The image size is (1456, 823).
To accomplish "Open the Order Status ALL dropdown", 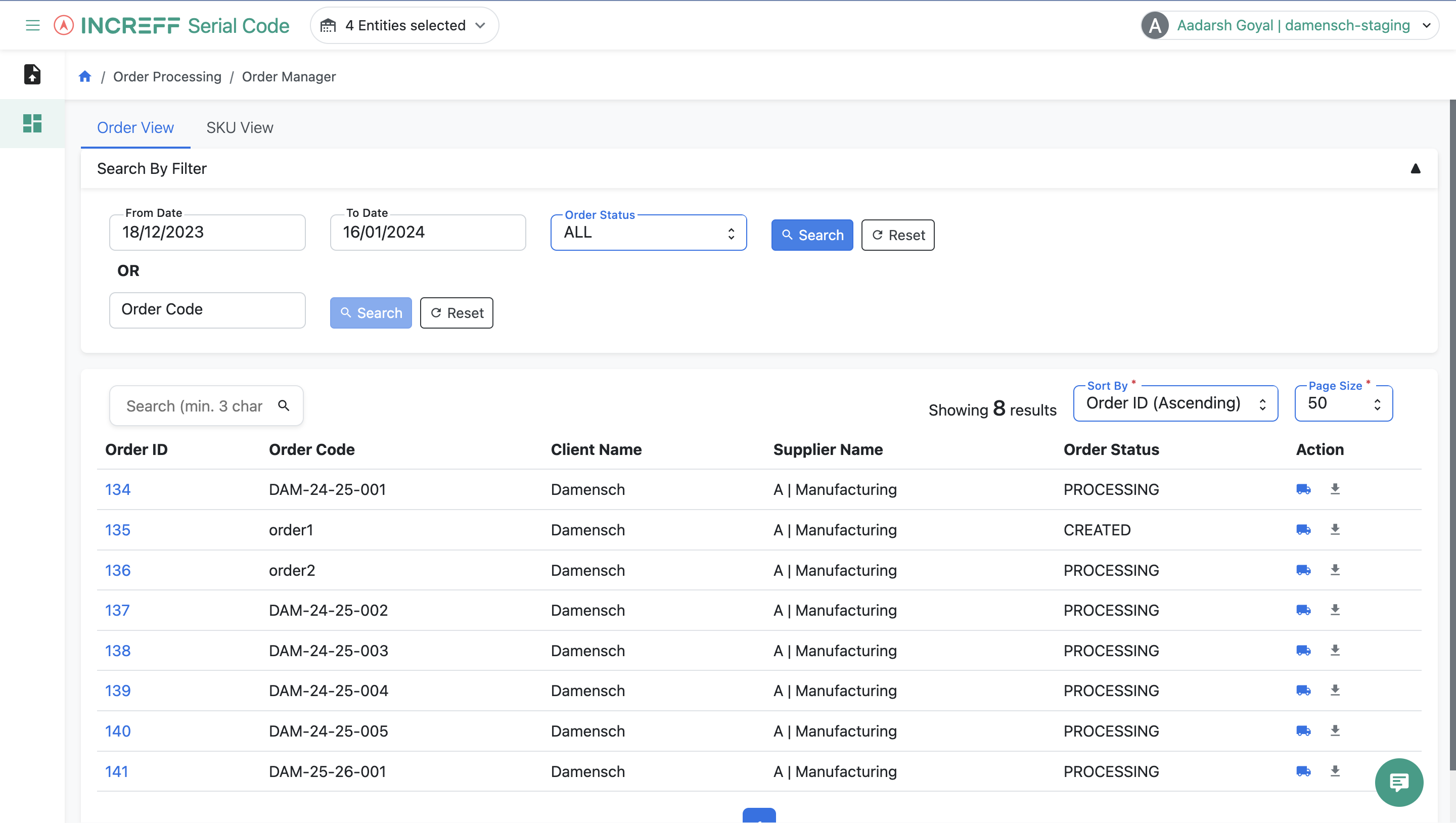I will (648, 233).
